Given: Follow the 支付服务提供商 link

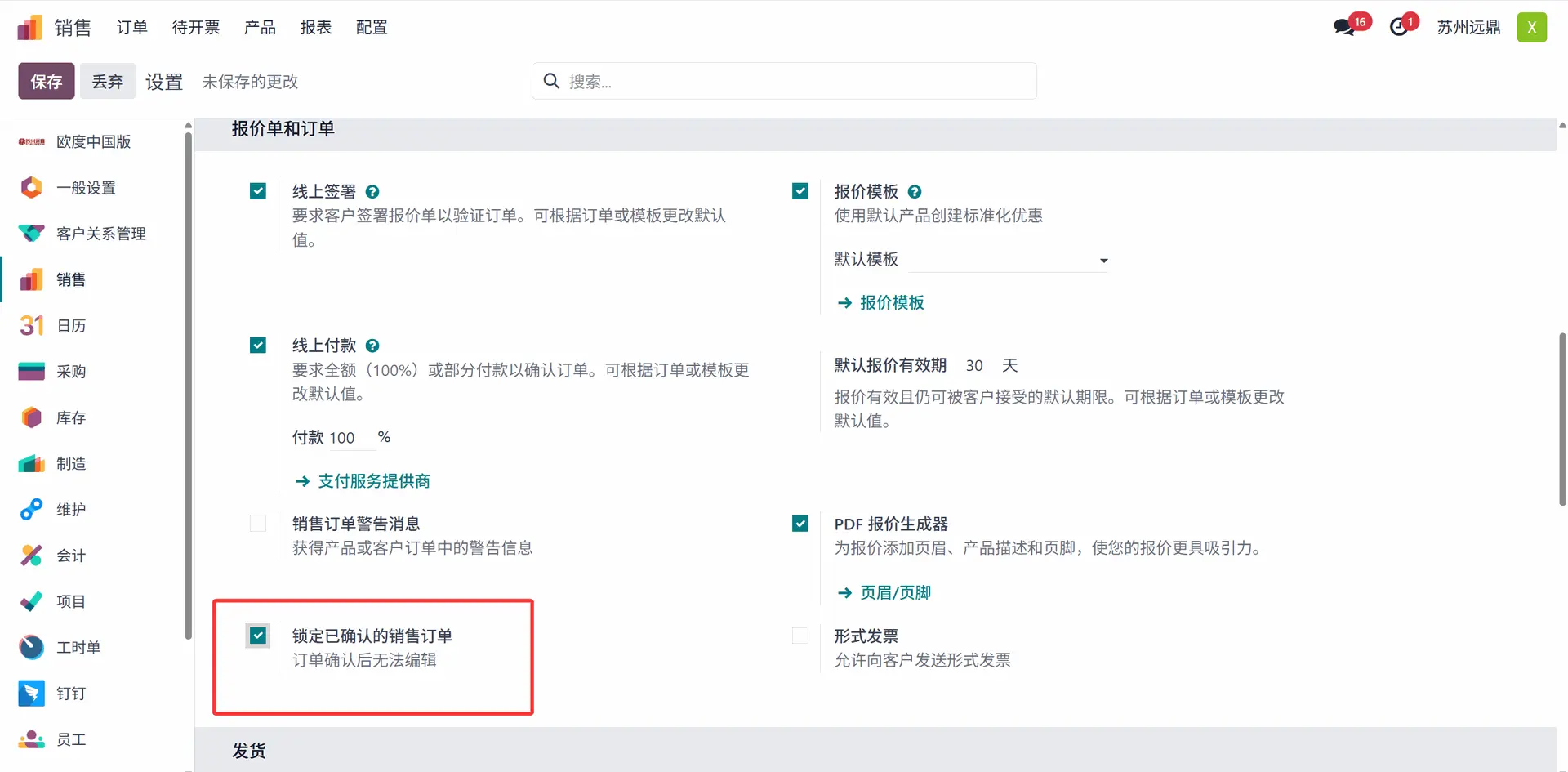Looking at the screenshot, I should pyautogui.click(x=373, y=481).
